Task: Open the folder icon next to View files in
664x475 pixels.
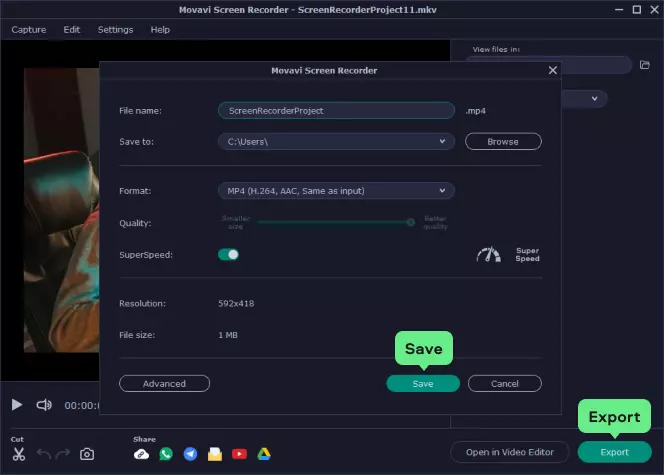Action: point(645,65)
